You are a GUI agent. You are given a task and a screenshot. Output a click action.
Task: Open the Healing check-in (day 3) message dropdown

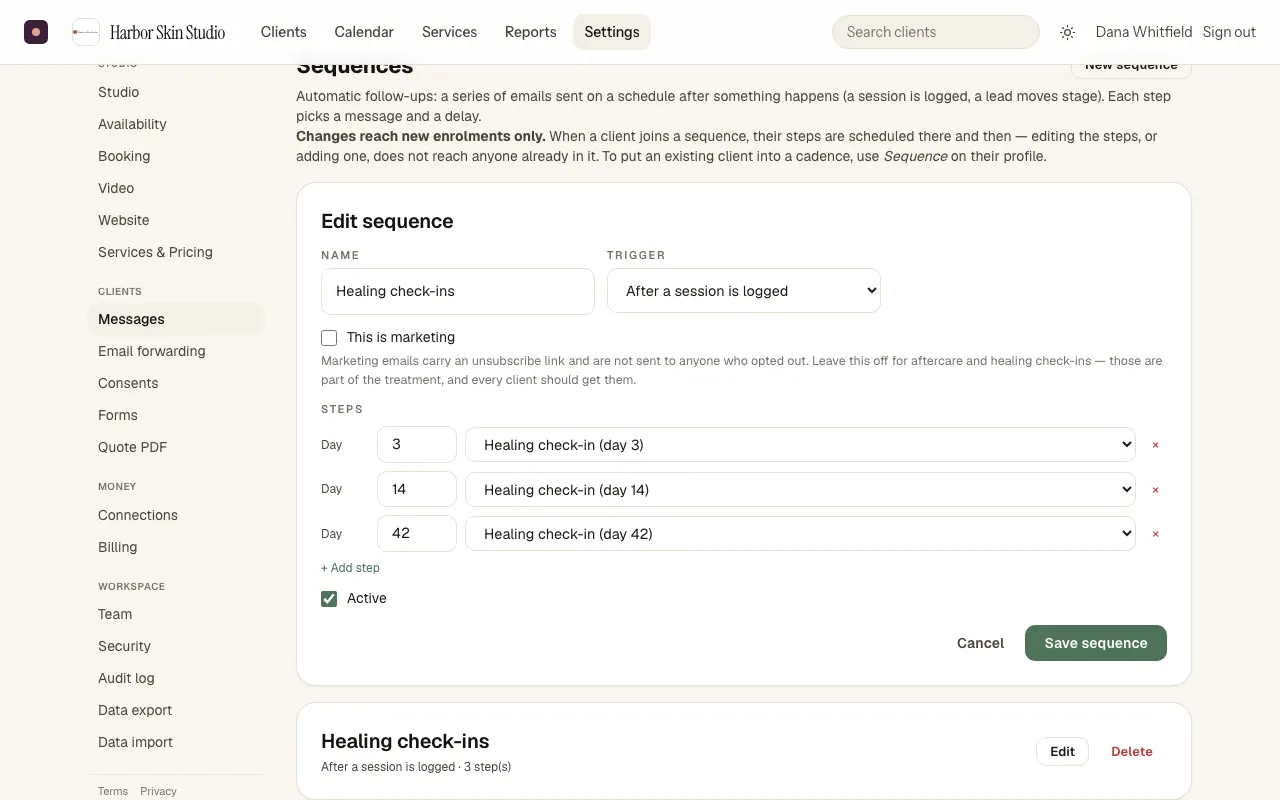(x=801, y=445)
